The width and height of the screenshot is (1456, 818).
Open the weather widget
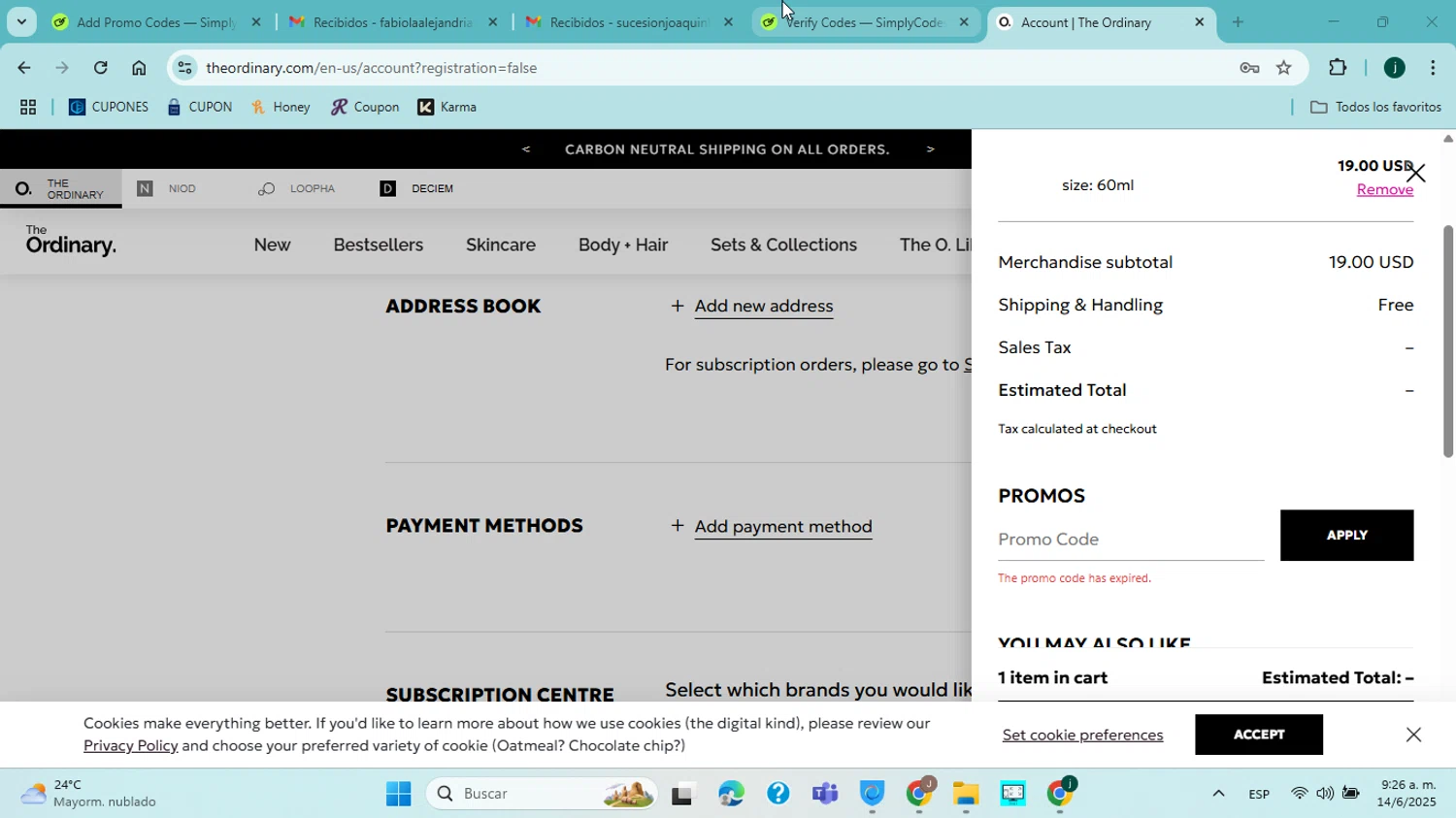tap(89, 793)
